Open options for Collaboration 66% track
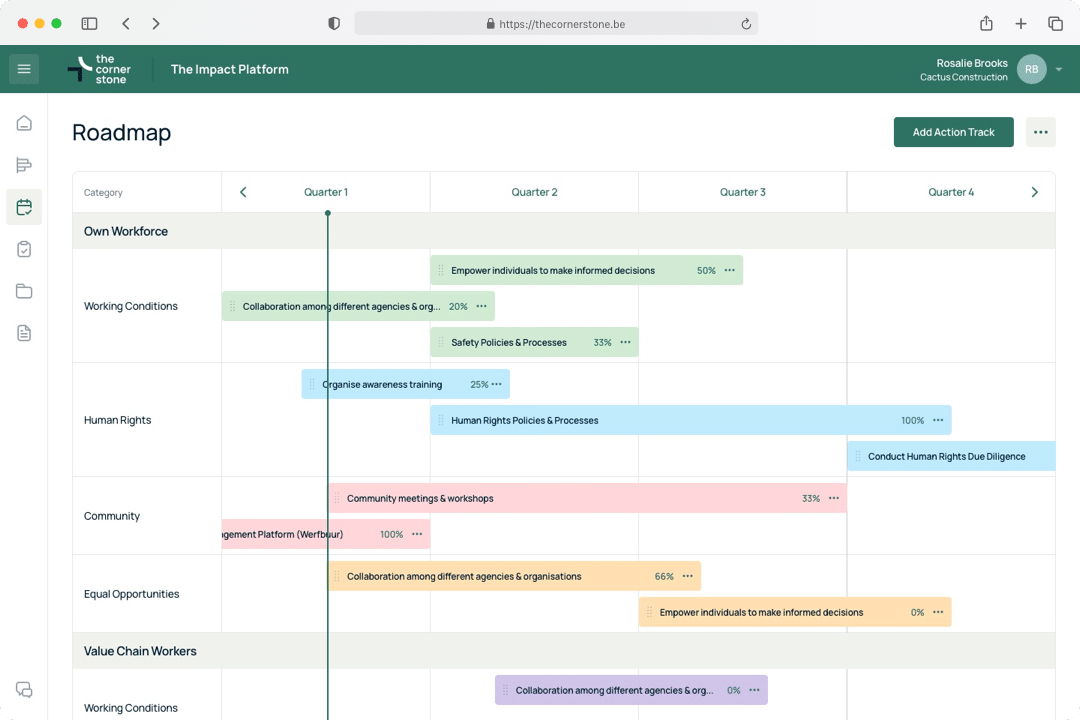This screenshot has height=720, width=1080. pos(687,576)
